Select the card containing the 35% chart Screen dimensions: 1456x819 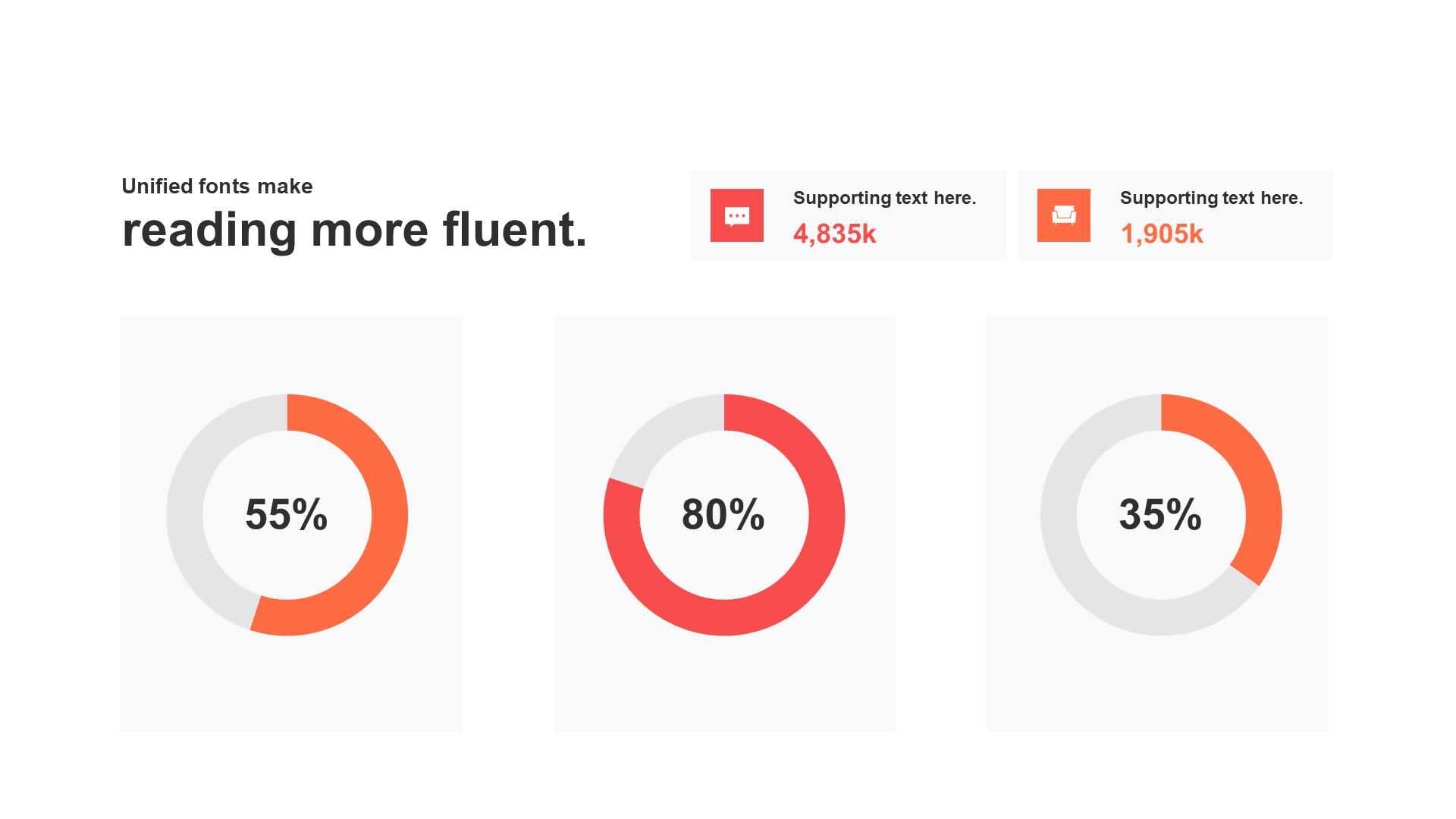click(x=1157, y=524)
